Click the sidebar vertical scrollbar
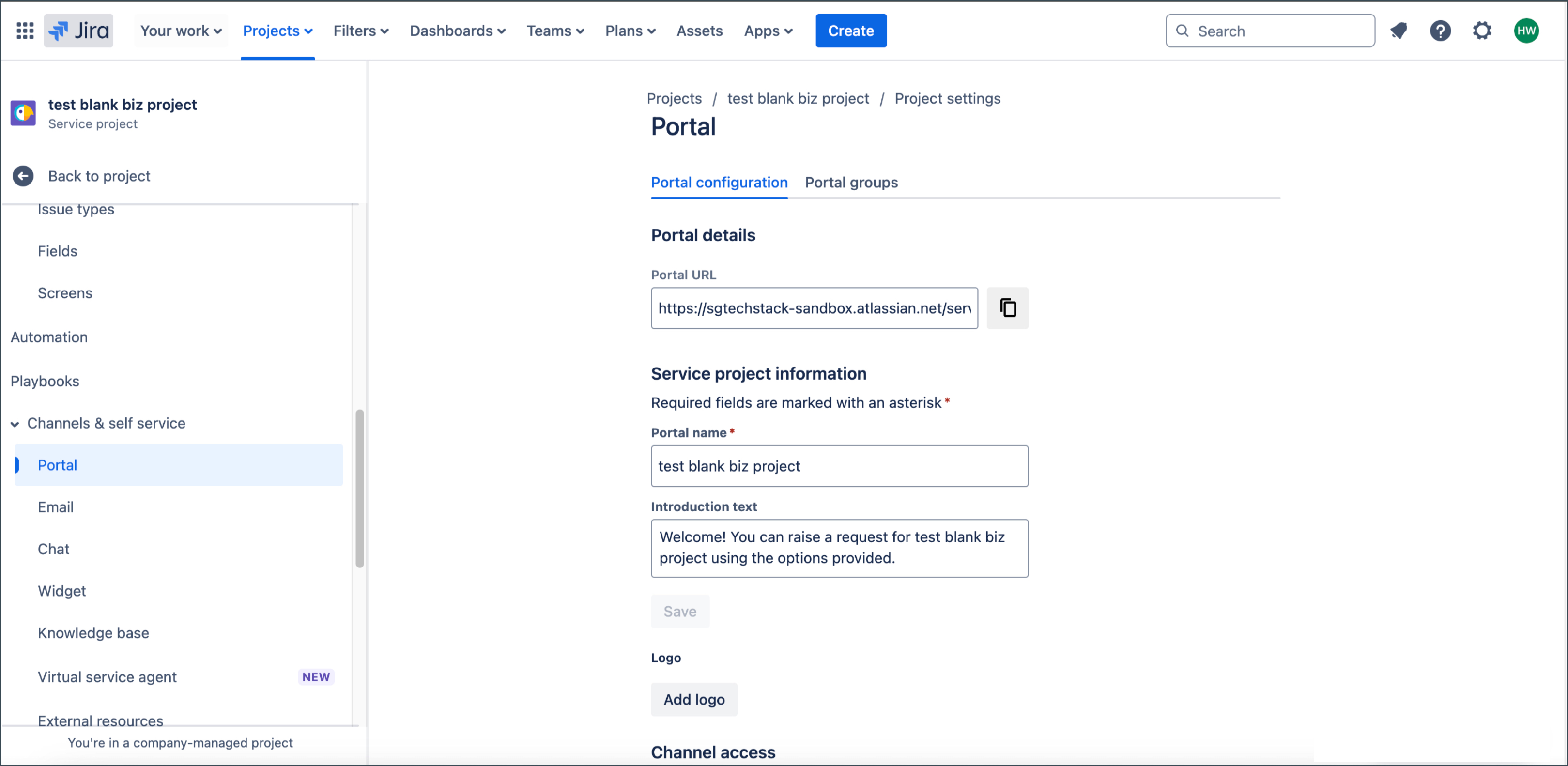The width and height of the screenshot is (1568, 766). pyautogui.click(x=360, y=488)
